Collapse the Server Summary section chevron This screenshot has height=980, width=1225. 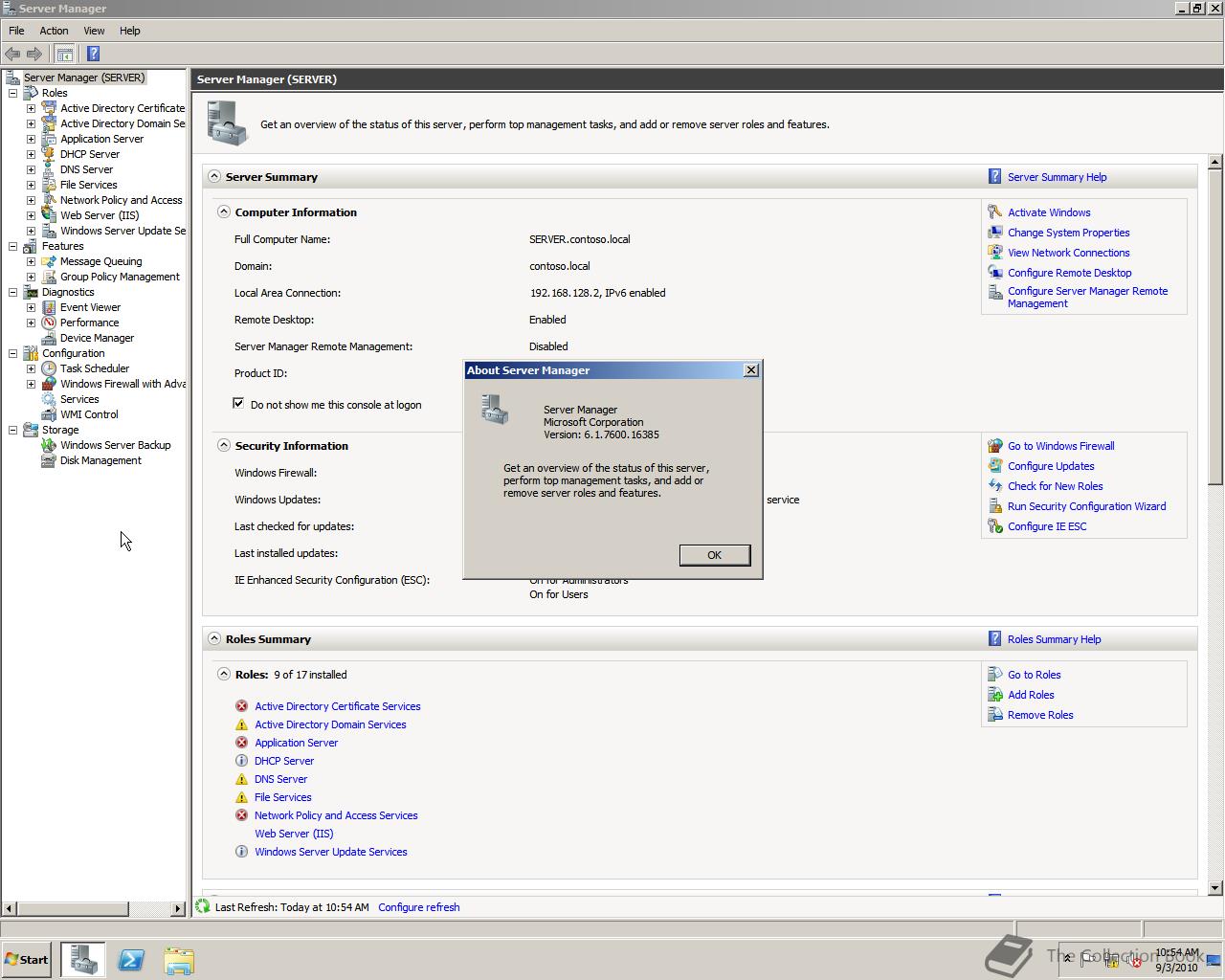pos(213,176)
